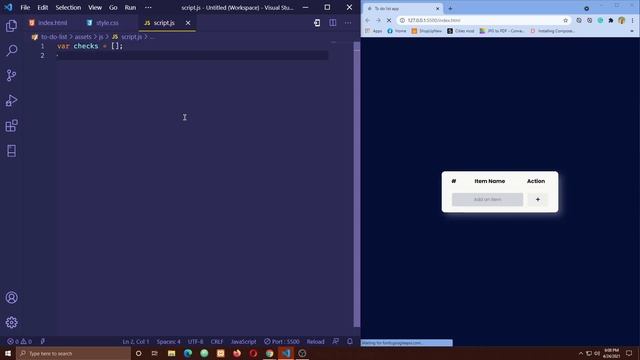
Task: Open the Home bookmark
Action: click(397, 31)
